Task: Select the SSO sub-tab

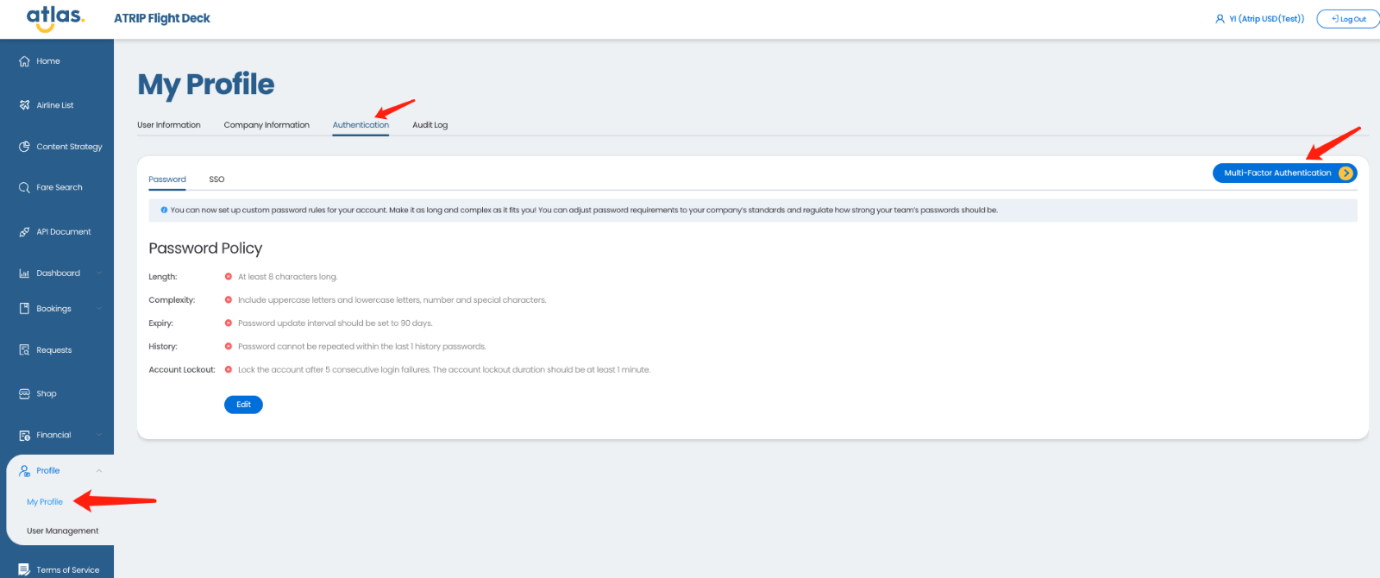Action: [x=216, y=180]
